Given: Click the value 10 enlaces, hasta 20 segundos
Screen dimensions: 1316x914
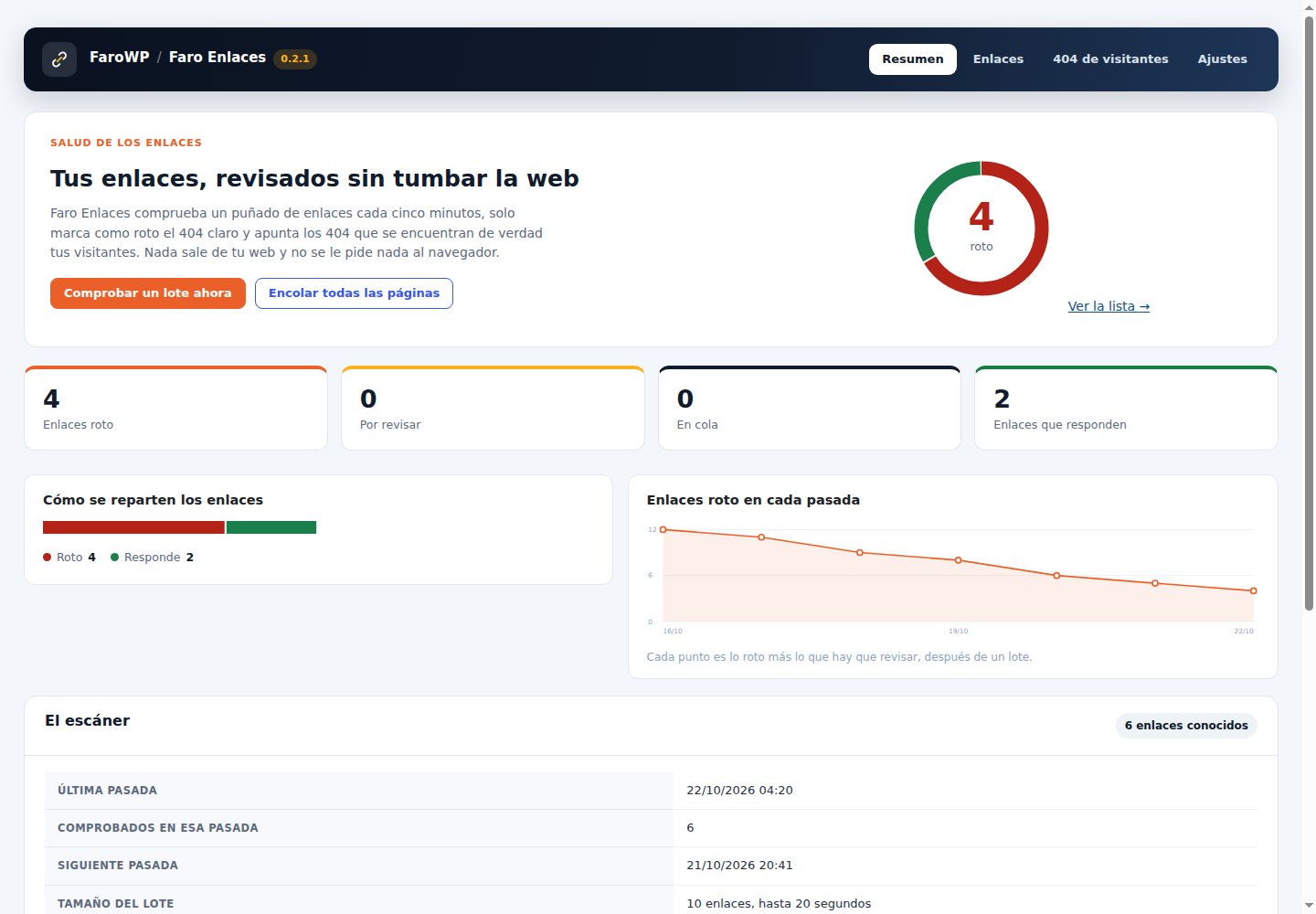Looking at the screenshot, I should click(779, 904).
